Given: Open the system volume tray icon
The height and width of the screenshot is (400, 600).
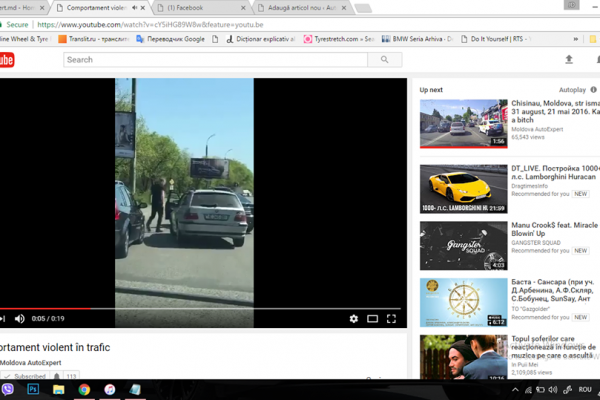Looking at the screenshot, I should tap(553, 390).
